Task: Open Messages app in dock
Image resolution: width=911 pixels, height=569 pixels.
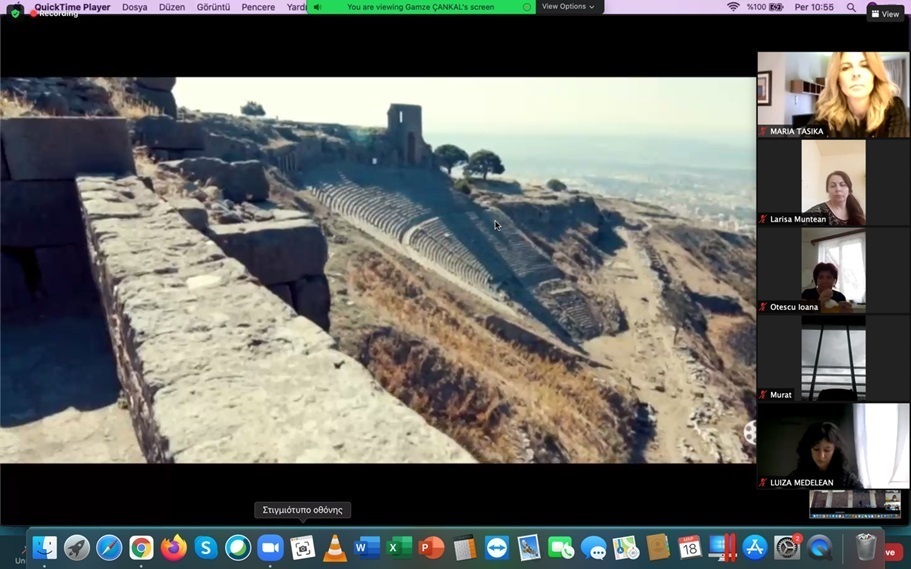Action: tap(593, 547)
